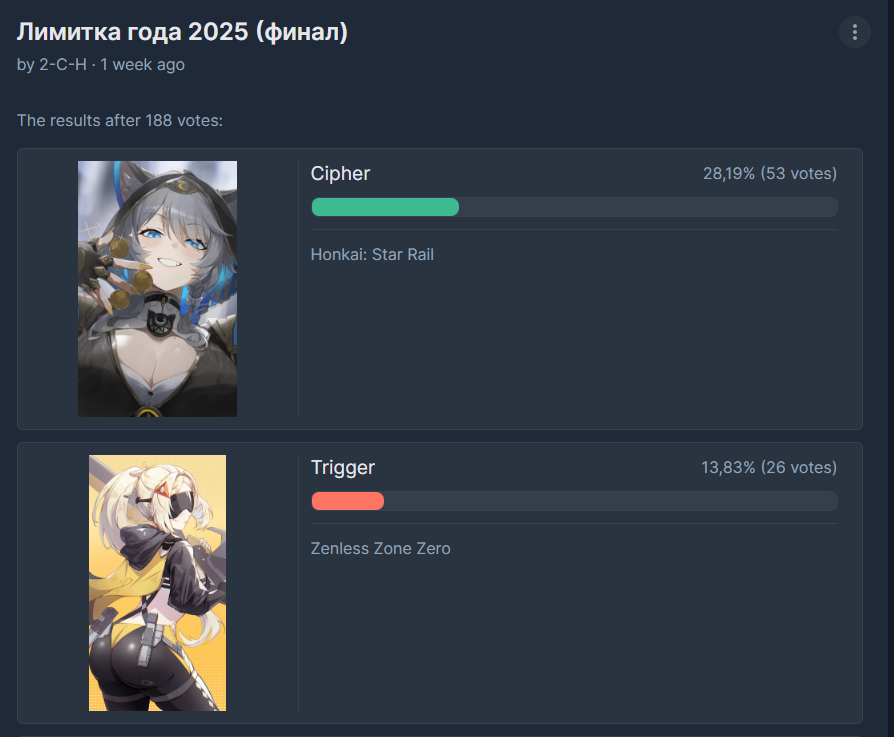This screenshot has height=737, width=894.
Task: Click the empty part of Trigger's bar
Action: point(611,501)
